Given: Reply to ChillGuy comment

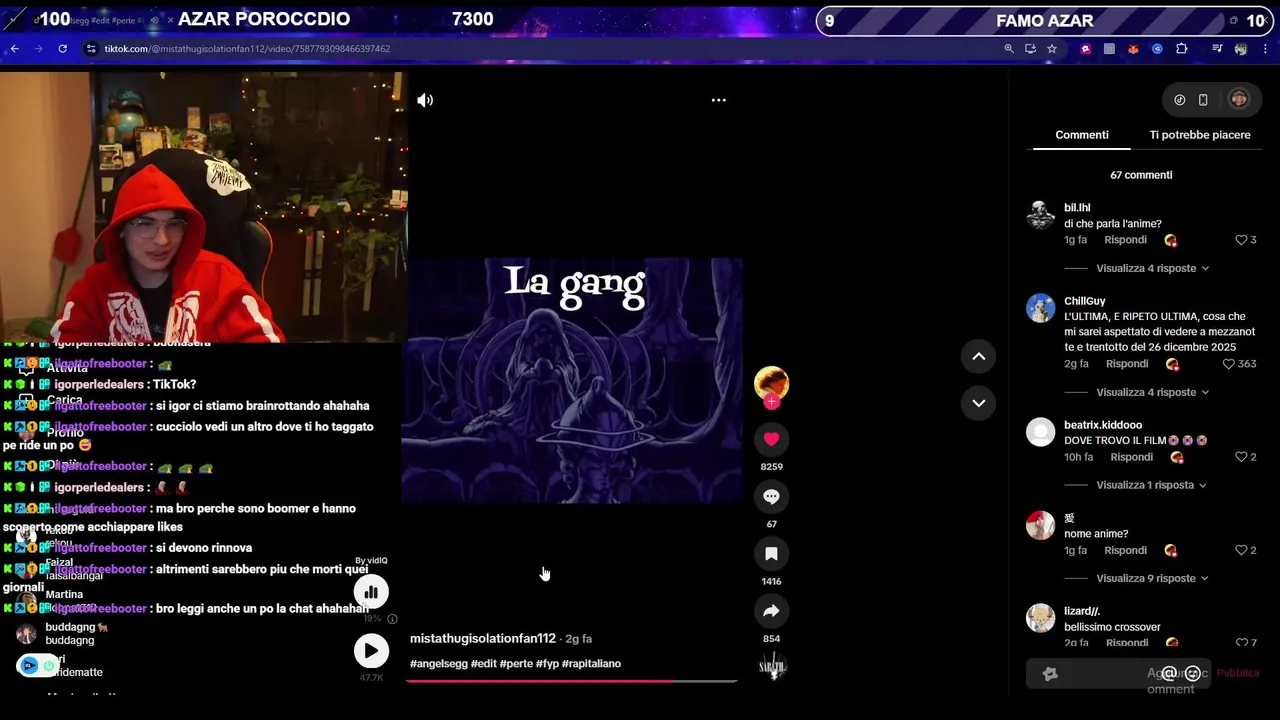Looking at the screenshot, I should pos(1127,364).
